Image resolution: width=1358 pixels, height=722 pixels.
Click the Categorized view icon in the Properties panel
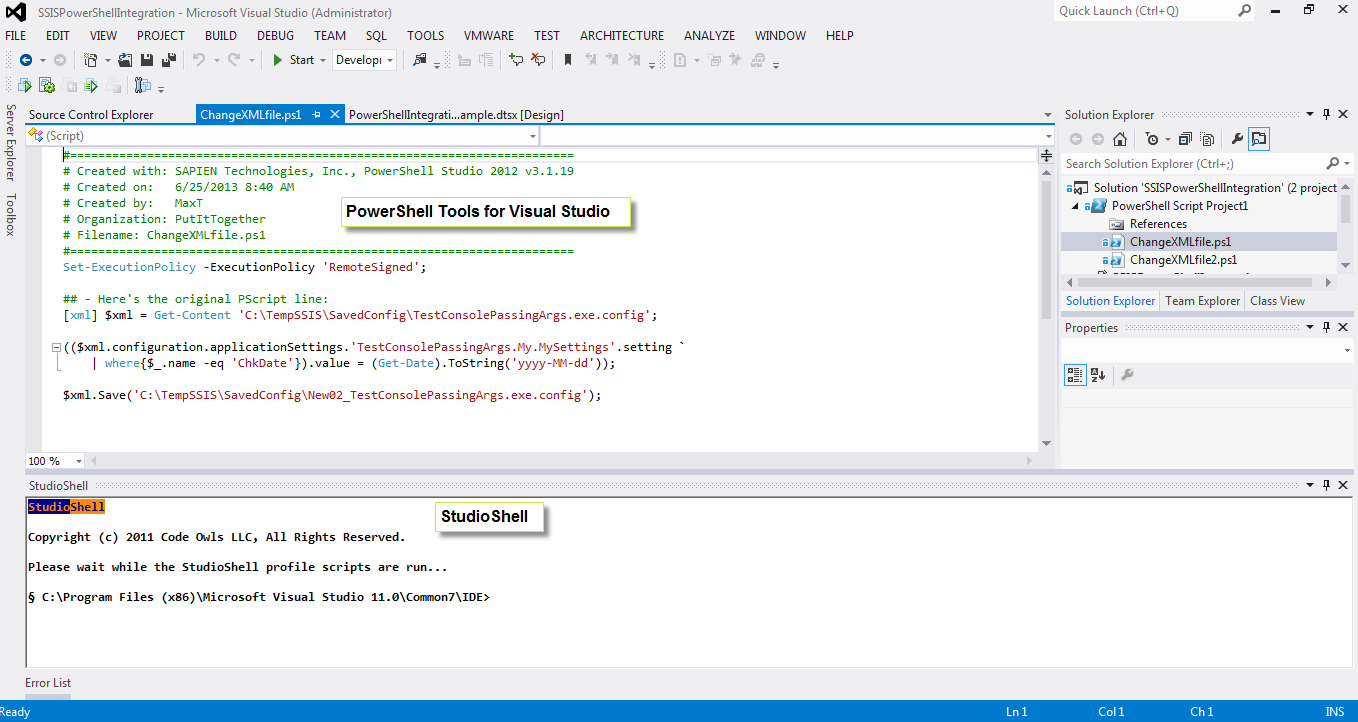1075,375
